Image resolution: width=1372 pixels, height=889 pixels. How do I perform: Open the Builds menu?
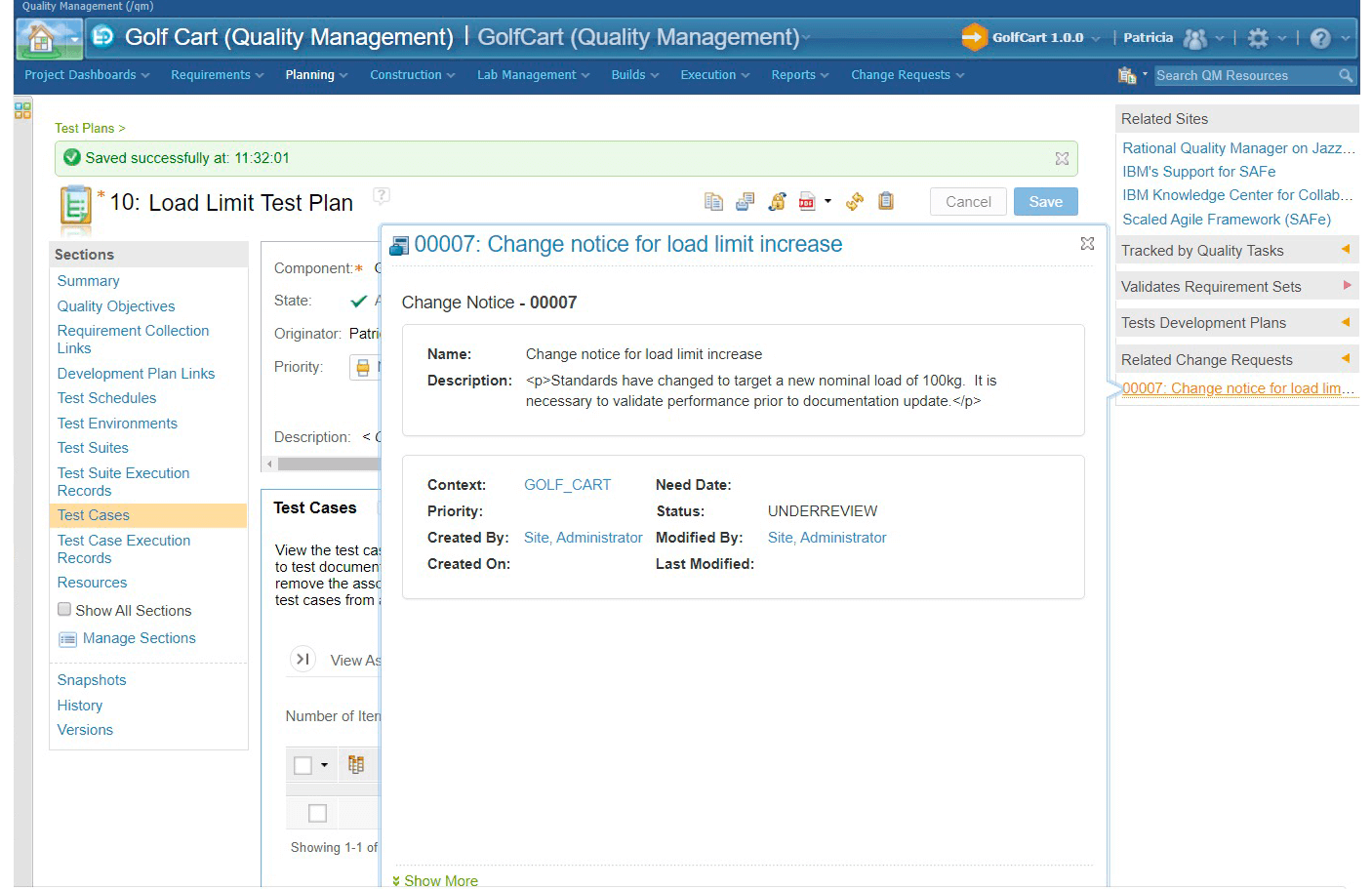click(x=635, y=75)
